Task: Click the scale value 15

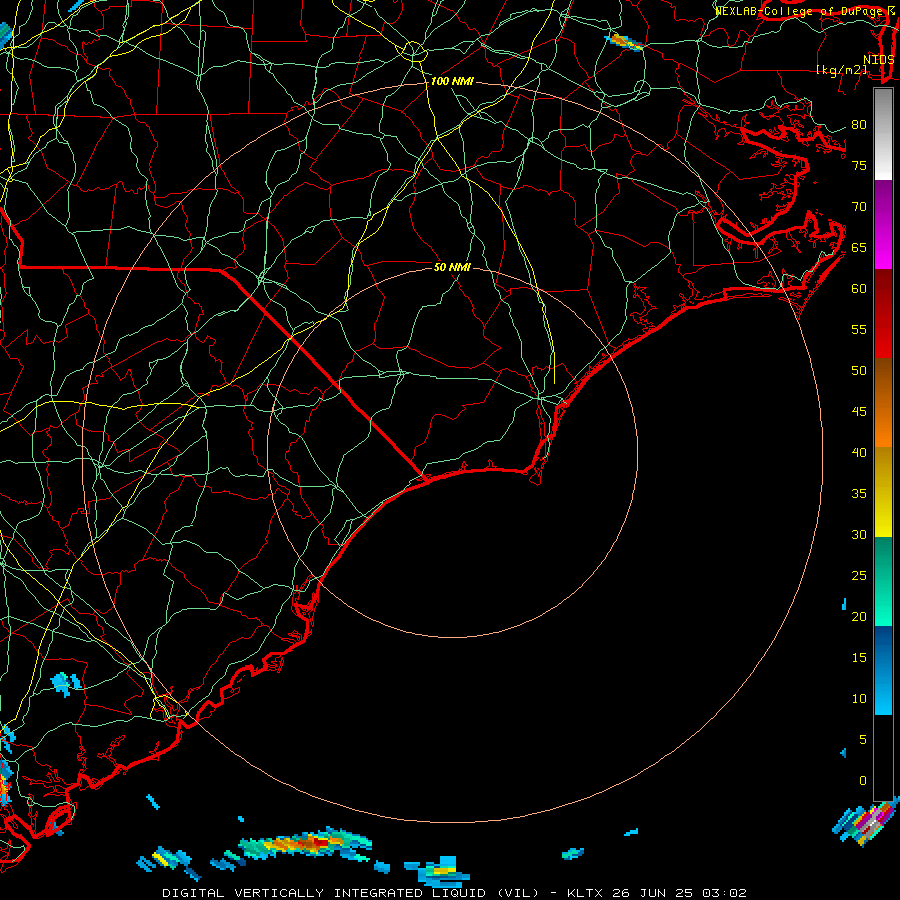Action: click(859, 658)
